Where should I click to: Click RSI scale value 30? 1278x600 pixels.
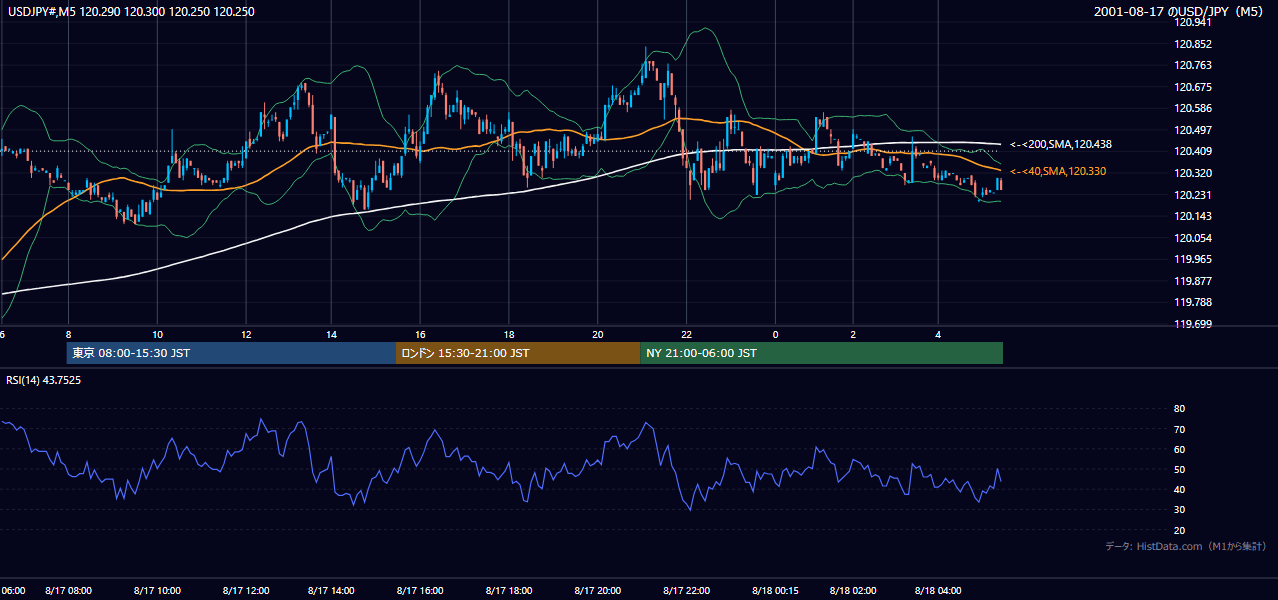pyautogui.click(x=1179, y=510)
